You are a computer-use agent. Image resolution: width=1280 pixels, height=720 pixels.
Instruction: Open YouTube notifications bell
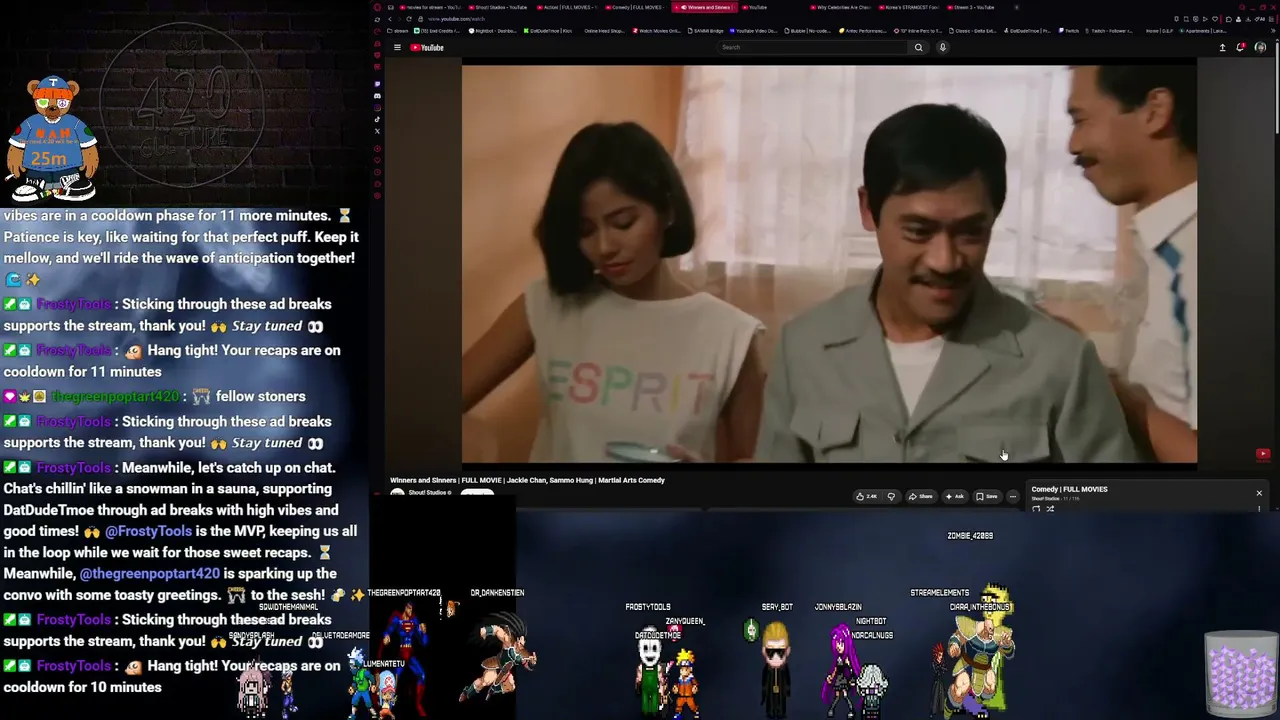pyautogui.click(x=1241, y=47)
